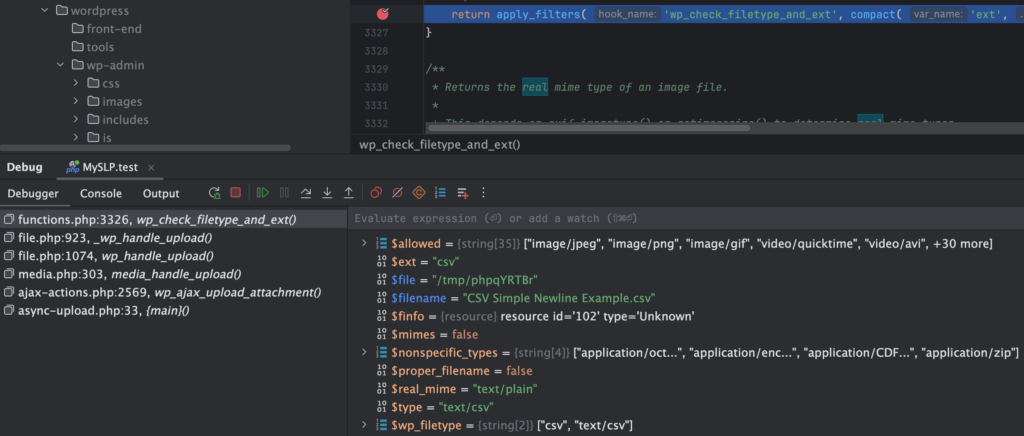Click the project tree horizontal scrollbar
The width and height of the screenshot is (1024, 436).
coord(145,148)
